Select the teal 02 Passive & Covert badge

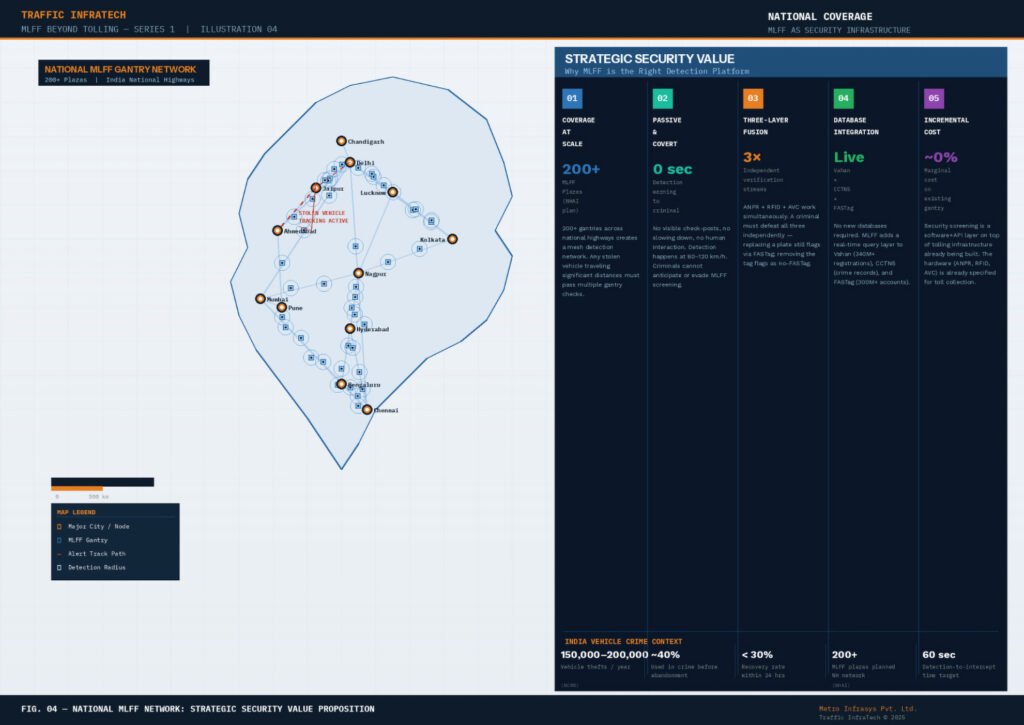tap(662, 98)
